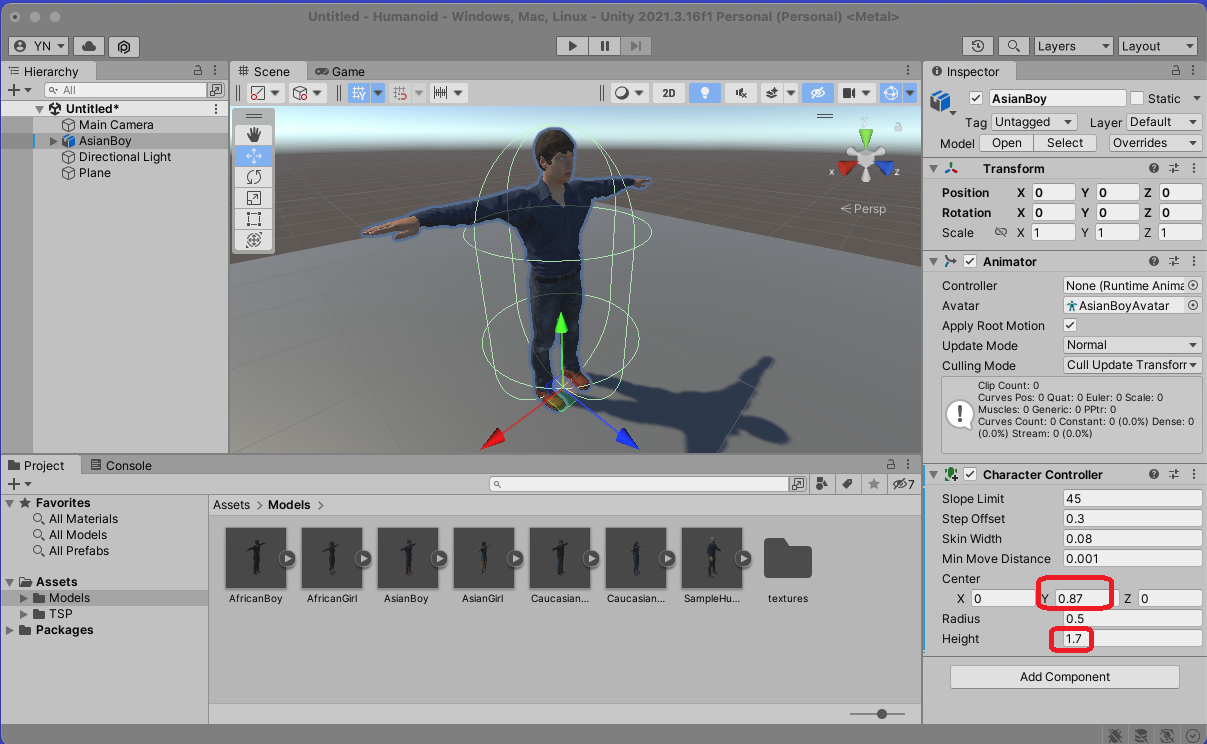The image size is (1207, 744).
Task: Select the Hand tool in Scene view
Action: tap(254, 135)
